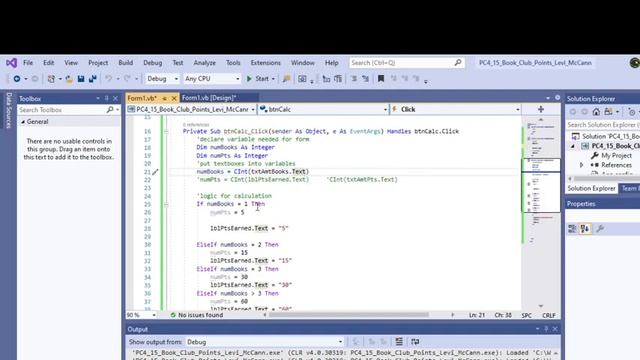Click the Redo arrow icon
The image size is (640, 360).
(127, 79)
